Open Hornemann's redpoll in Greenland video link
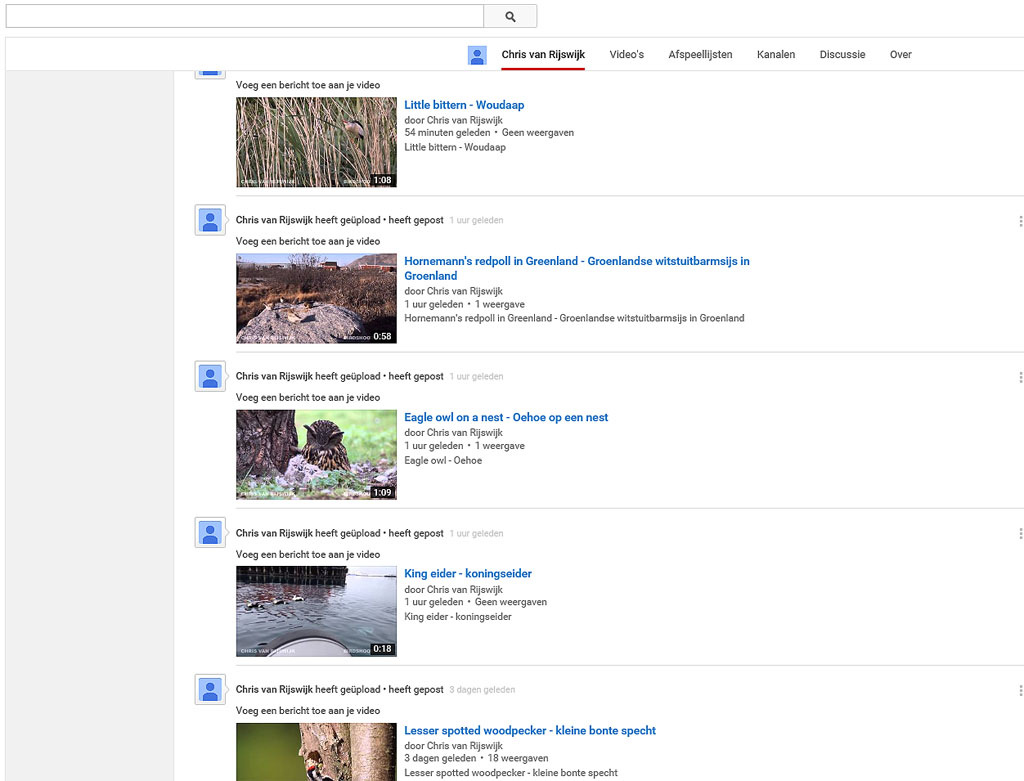 (577, 268)
